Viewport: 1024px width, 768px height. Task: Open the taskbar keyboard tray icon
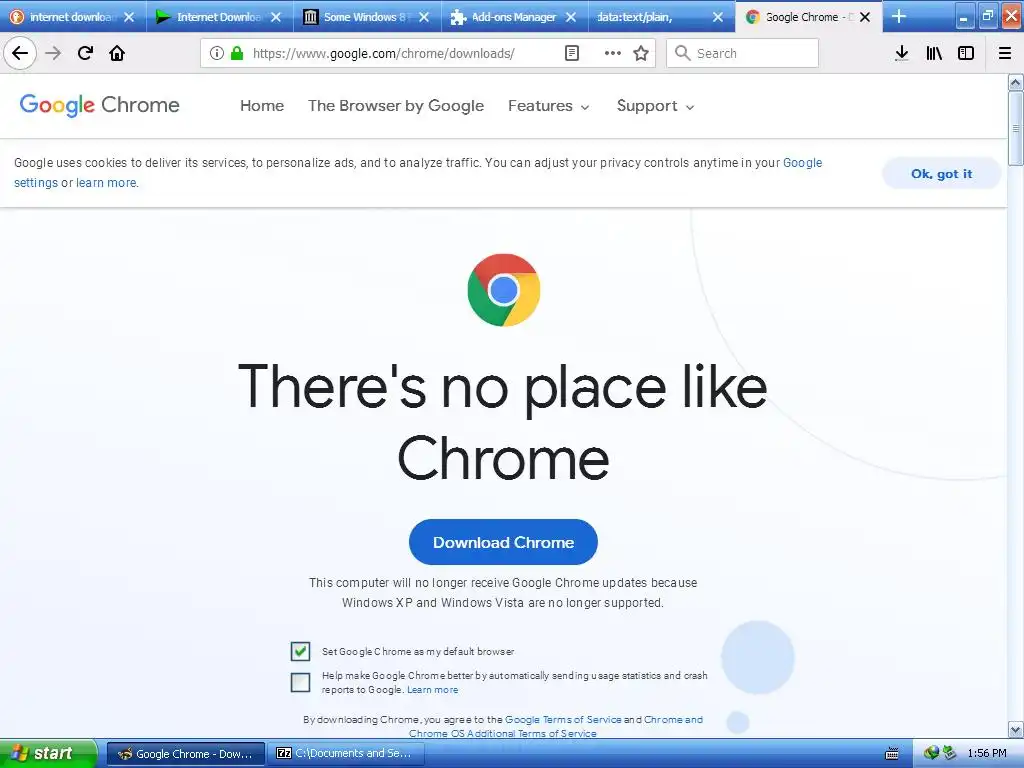891,754
